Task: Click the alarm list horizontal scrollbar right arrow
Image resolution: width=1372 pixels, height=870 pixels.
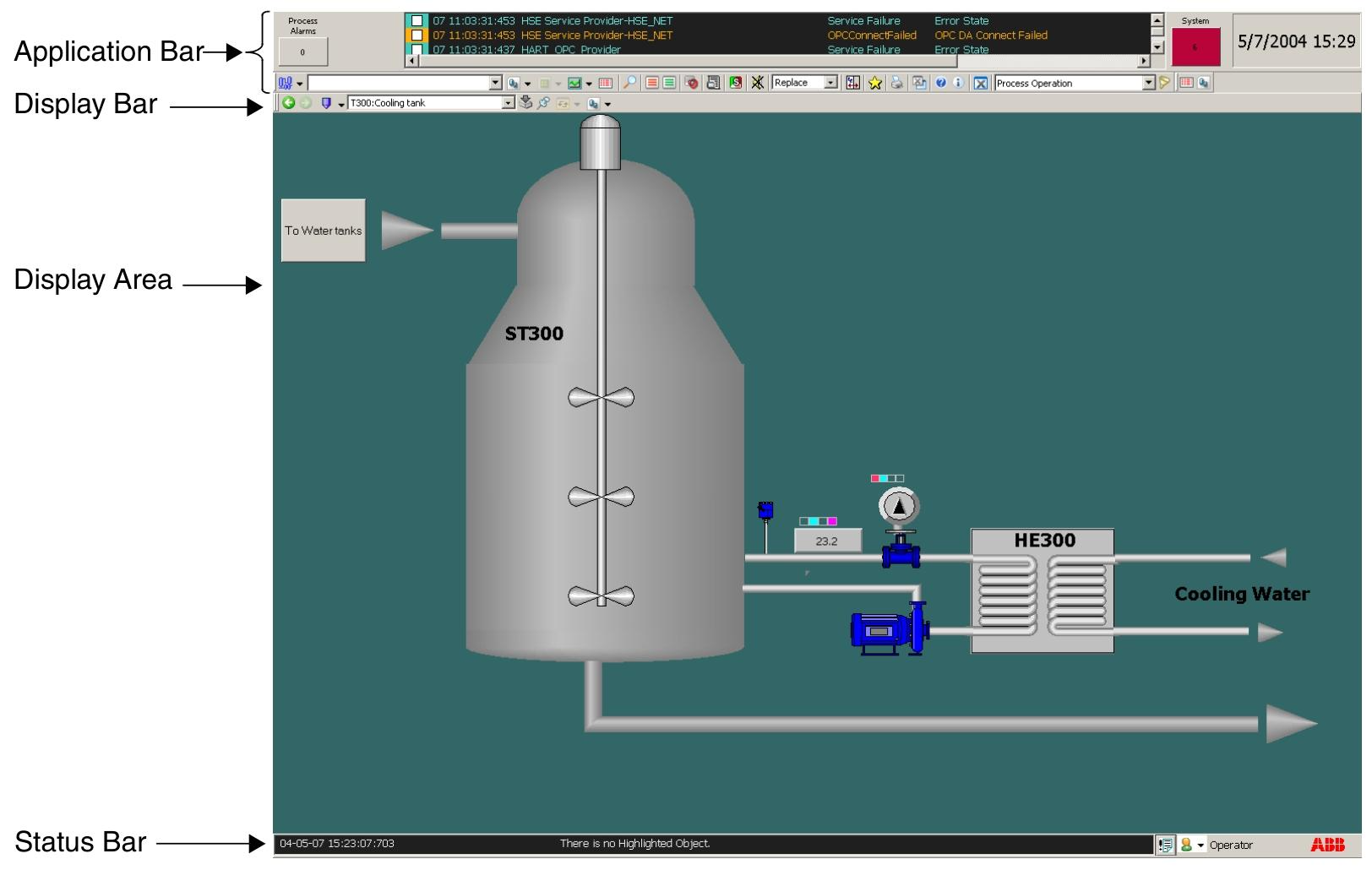Action: pos(1144,61)
